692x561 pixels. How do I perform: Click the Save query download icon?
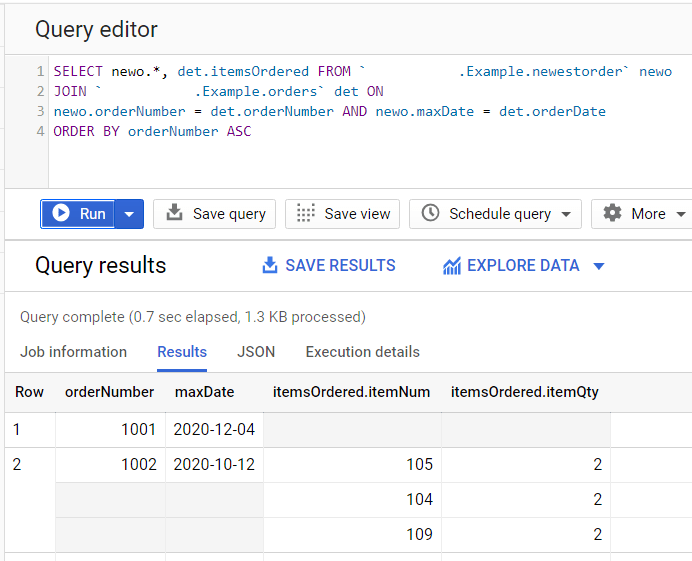click(x=175, y=213)
